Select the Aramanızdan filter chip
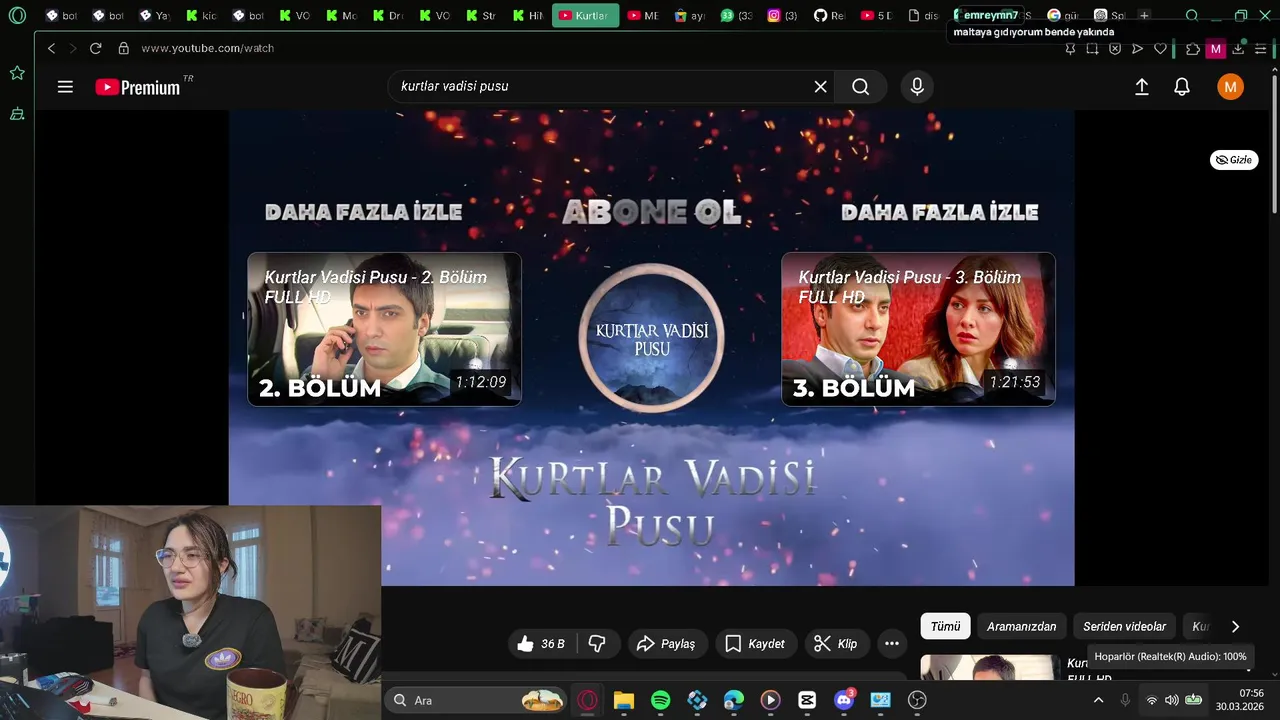Image resolution: width=1280 pixels, height=720 pixels. click(x=1021, y=626)
